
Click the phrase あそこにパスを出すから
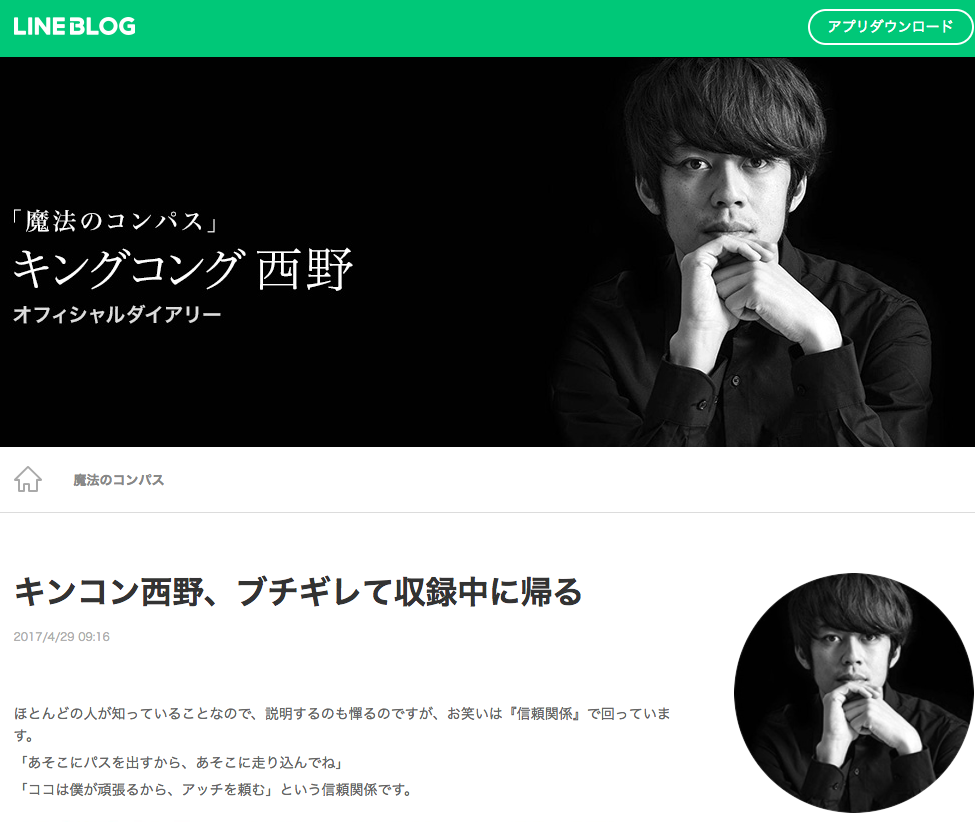coord(106,762)
